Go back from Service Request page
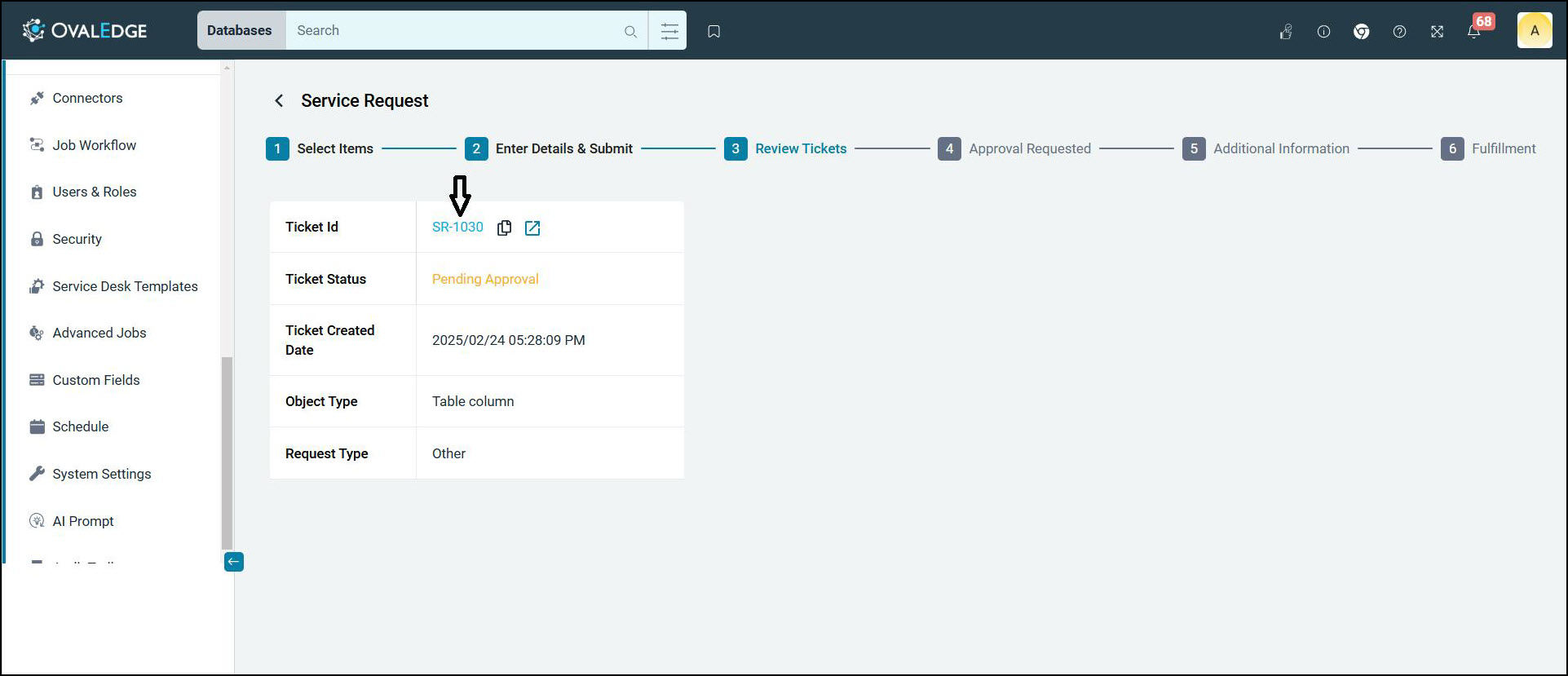 point(279,100)
